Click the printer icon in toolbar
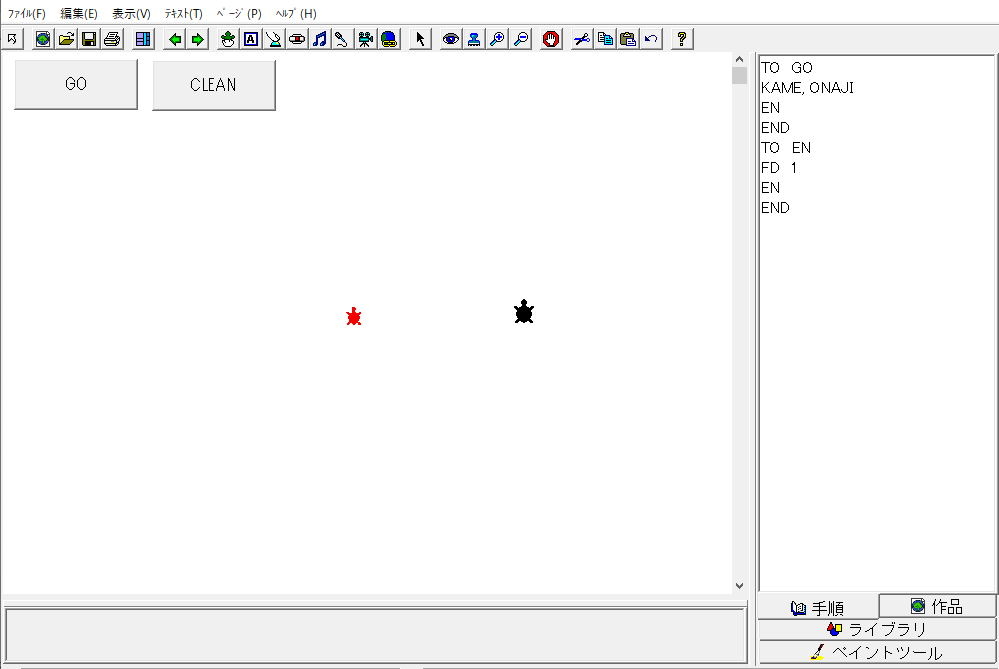Viewport: 999px width, 669px height. (x=112, y=39)
